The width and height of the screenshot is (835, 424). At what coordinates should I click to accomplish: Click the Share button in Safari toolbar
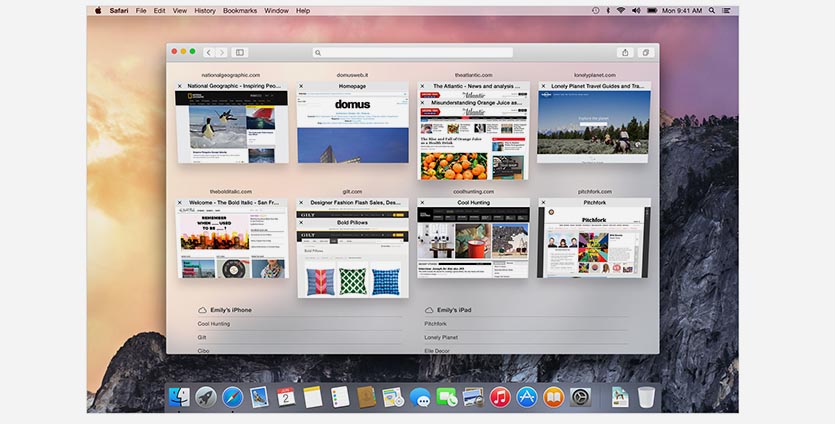[x=625, y=52]
